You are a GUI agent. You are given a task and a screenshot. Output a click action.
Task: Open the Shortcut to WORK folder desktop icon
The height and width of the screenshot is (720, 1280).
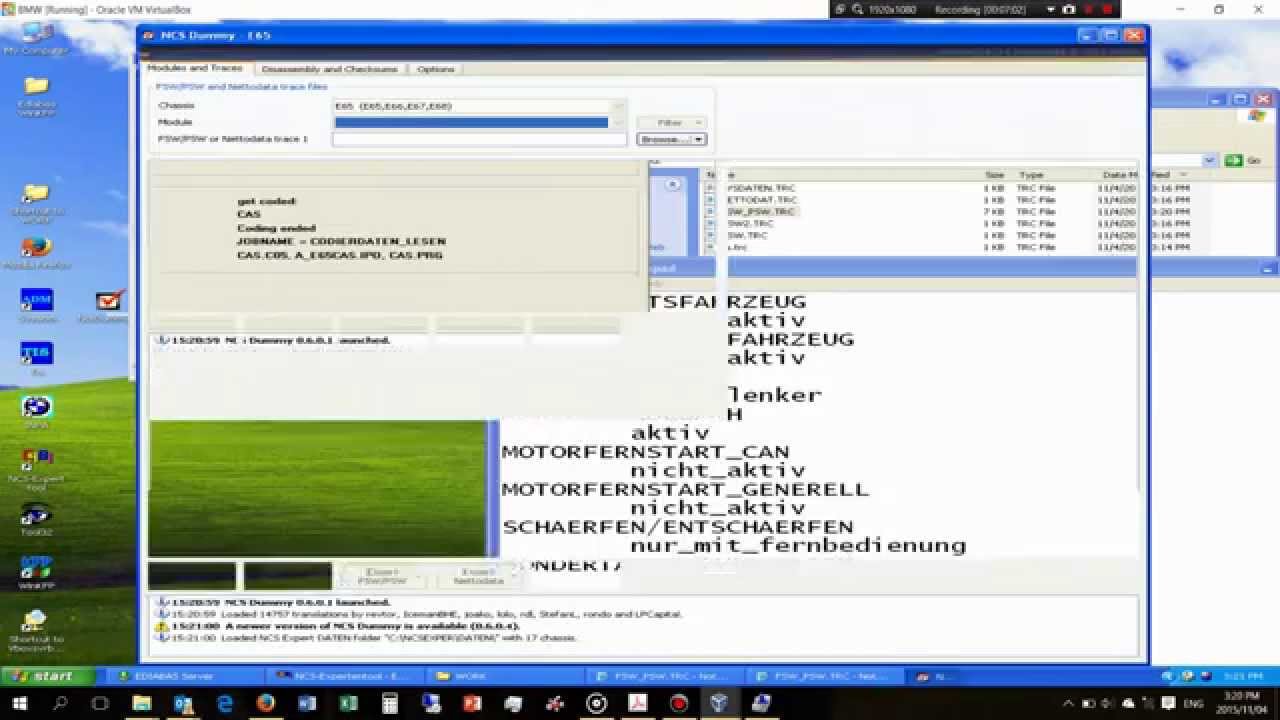tap(36, 202)
